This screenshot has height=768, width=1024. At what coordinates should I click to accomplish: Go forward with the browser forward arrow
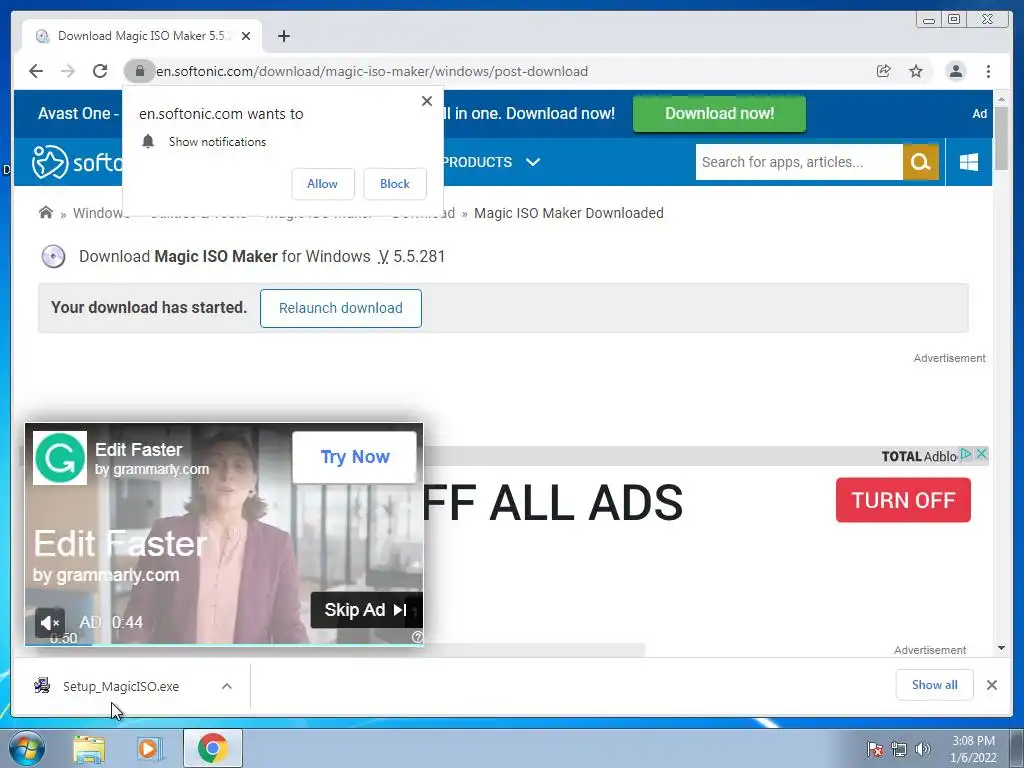click(x=68, y=71)
